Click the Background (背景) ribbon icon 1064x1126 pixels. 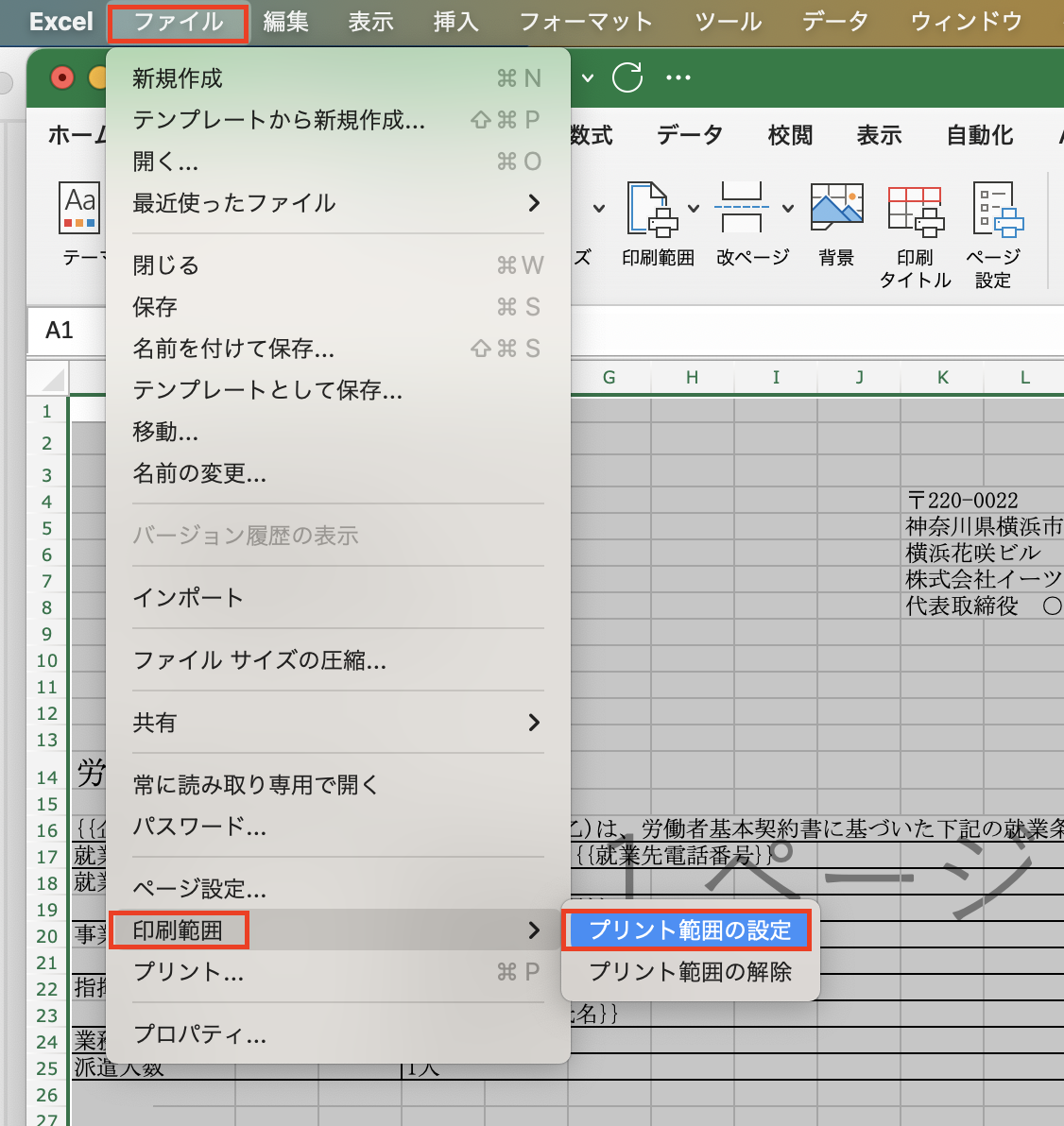[836, 209]
